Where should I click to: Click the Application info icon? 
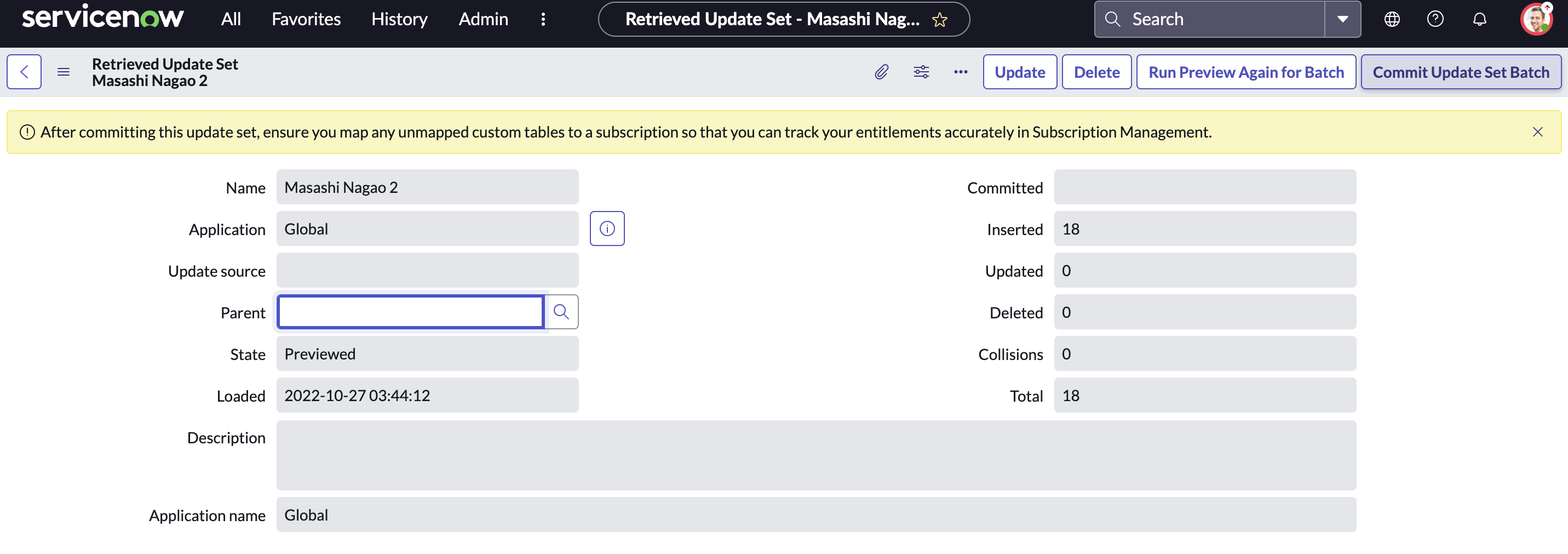click(607, 229)
